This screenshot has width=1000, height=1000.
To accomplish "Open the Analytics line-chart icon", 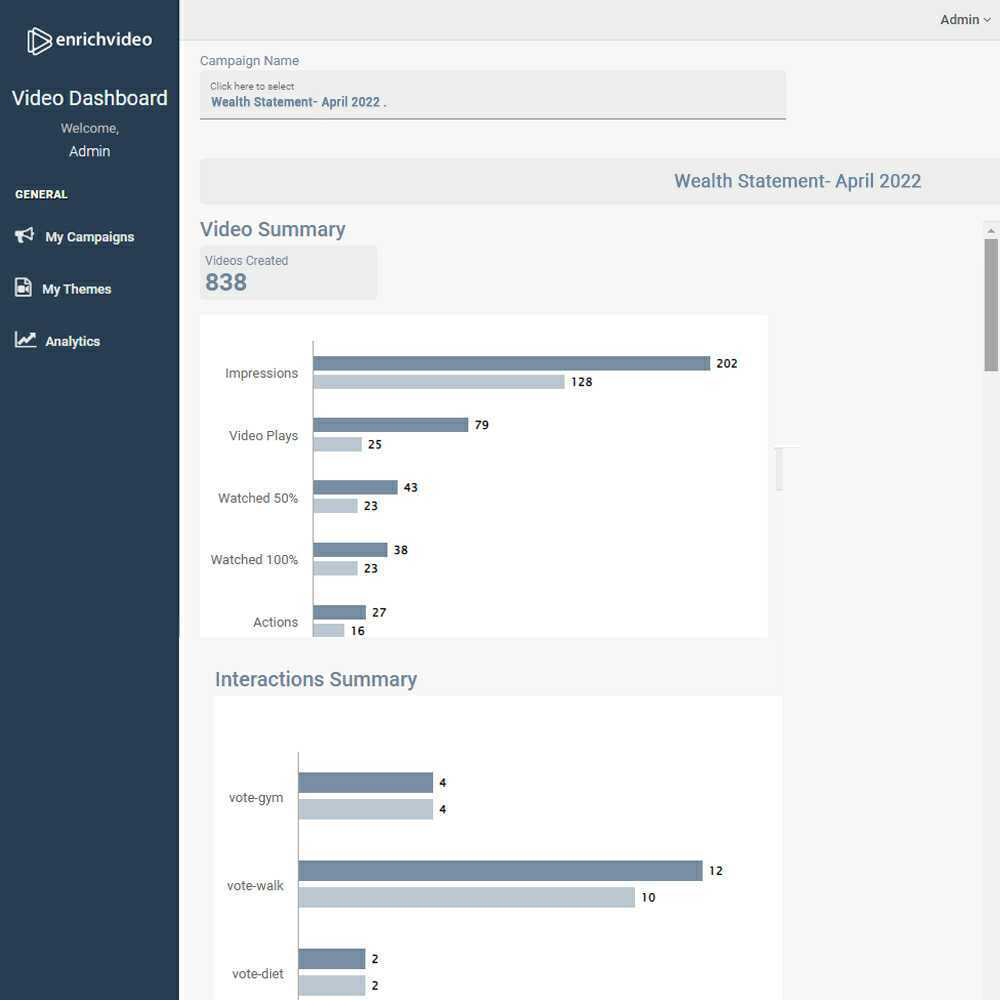I will [x=23, y=340].
